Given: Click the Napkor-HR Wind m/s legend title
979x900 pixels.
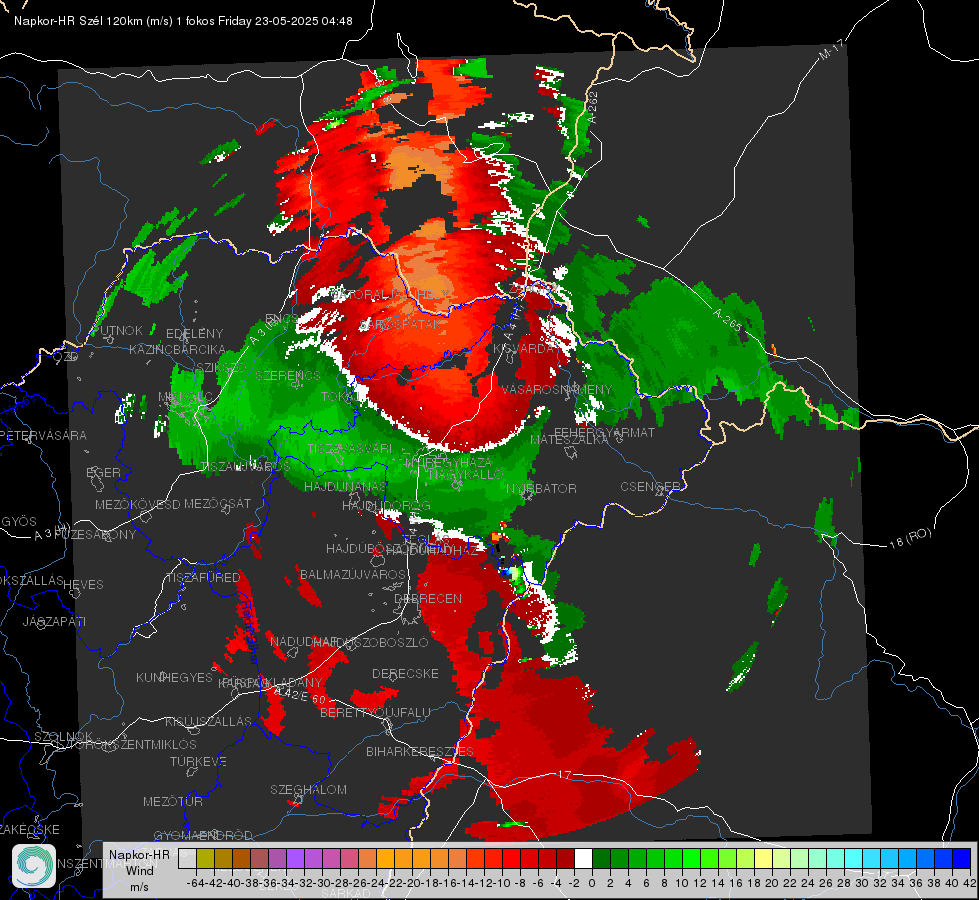Looking at the screenshot, I should coord(139,870).
